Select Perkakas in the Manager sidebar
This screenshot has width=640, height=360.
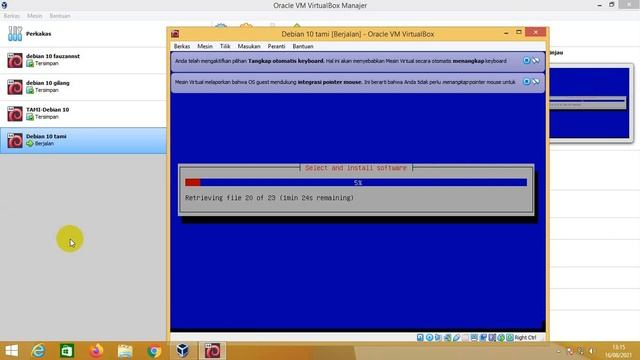click(83, 34)
